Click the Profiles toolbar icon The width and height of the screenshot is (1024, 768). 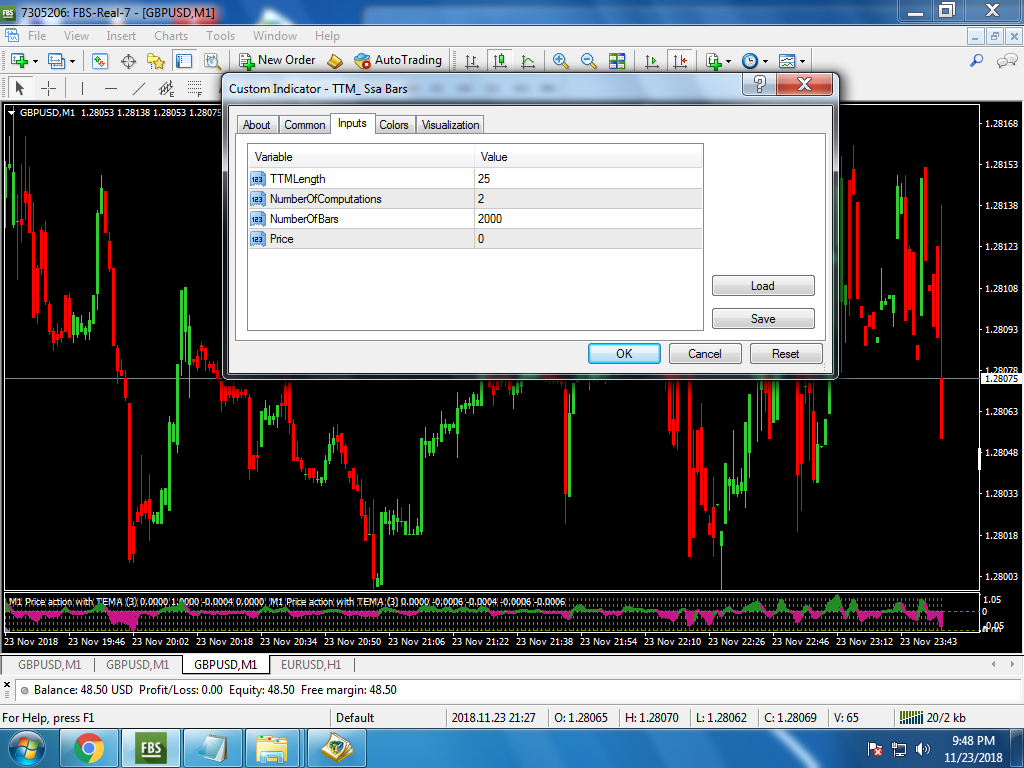tap(56, 61)
